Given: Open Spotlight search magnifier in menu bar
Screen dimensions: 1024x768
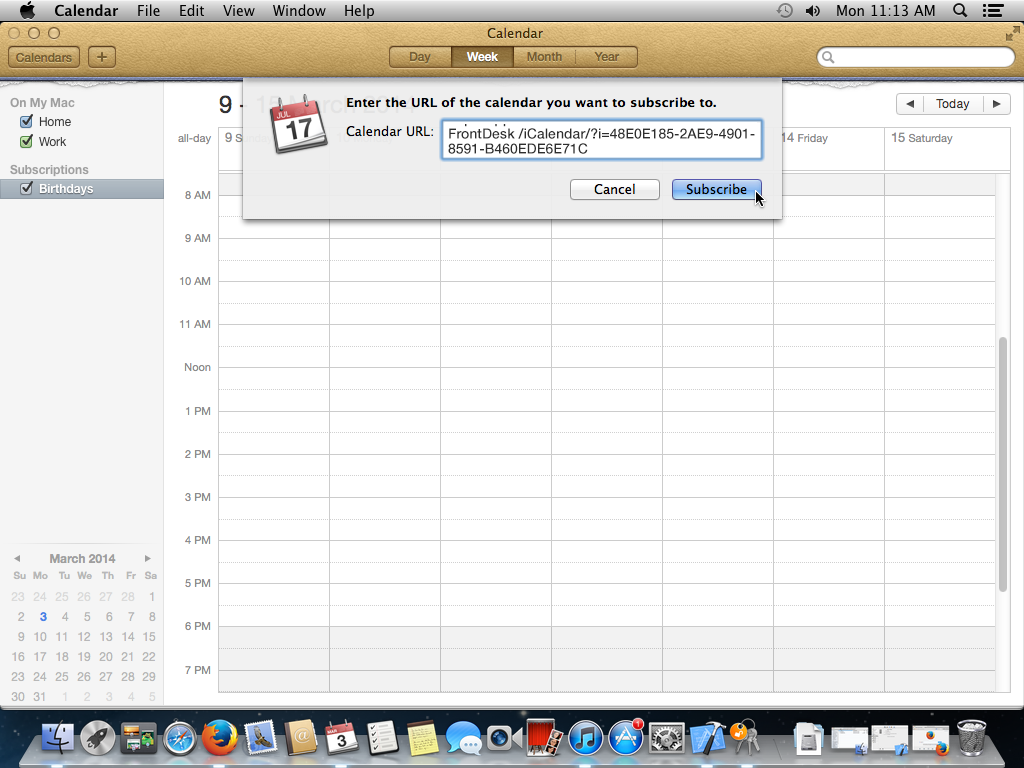Looking at the screenshot, I should pyautogui.click(x=960, y=10).
